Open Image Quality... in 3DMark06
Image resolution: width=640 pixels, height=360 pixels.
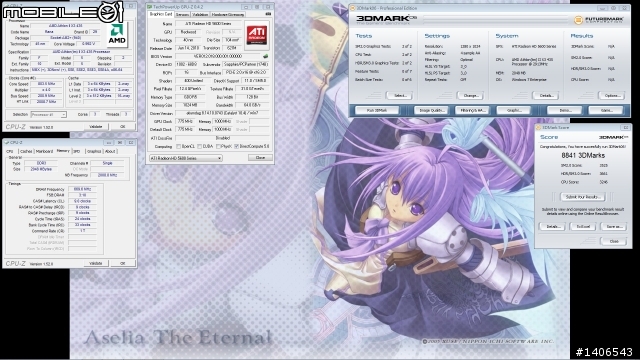tap(431, 110)
